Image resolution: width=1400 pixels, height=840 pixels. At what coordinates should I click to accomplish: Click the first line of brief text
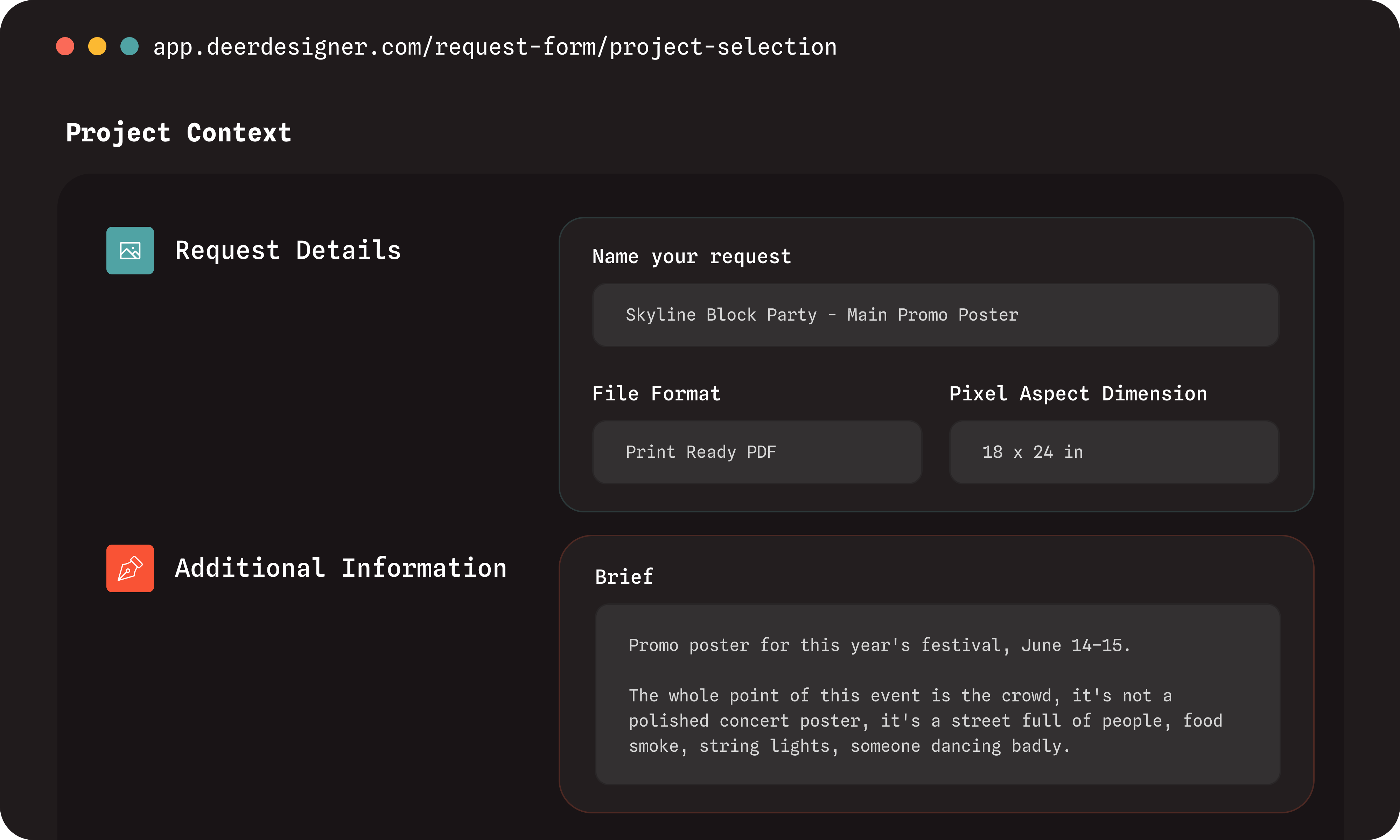(x=880, y=645)
